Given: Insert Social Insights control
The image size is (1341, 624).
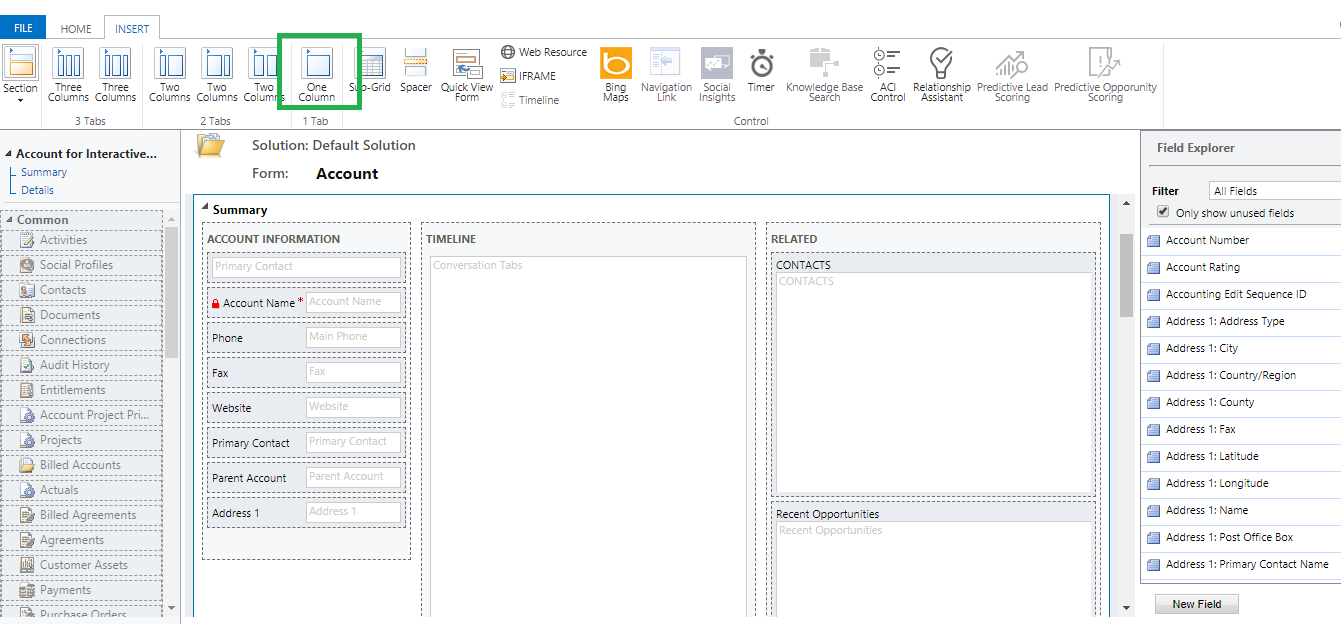Looking at the screenshot, I should coord(717,75).
